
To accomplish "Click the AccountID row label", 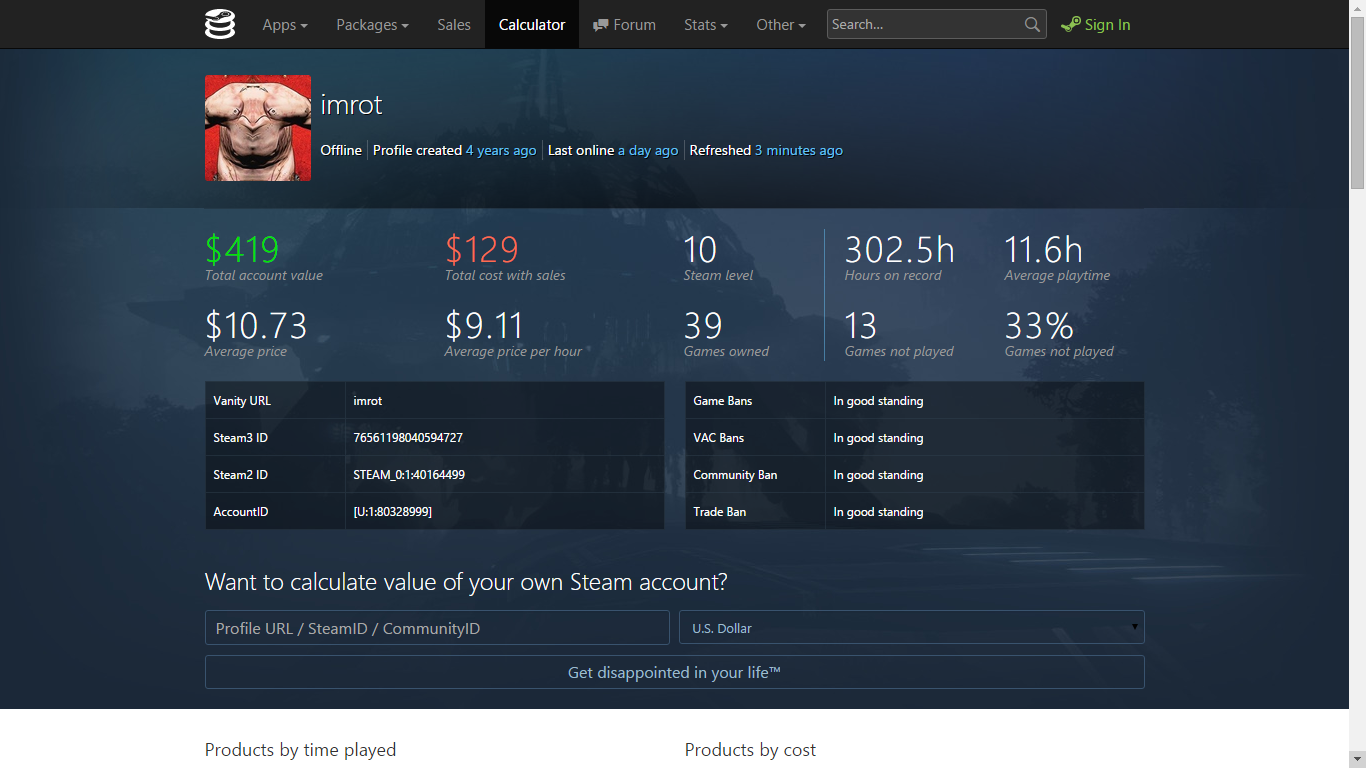I will pyautogui.click(x=241, y=512).
